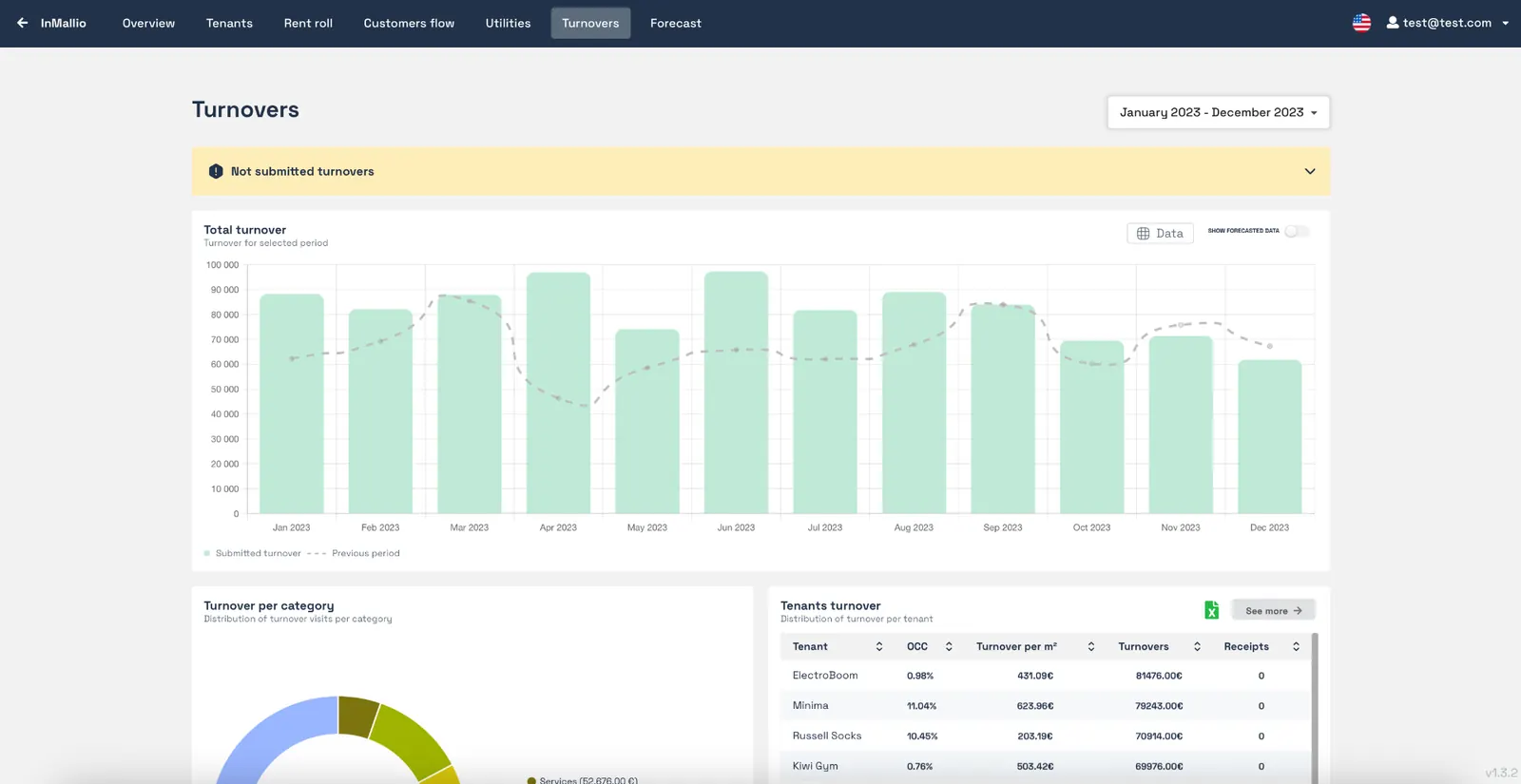Viewport: 1521px width, 784px height.
Task: Click the See more button
Action: coord(1273,610)
